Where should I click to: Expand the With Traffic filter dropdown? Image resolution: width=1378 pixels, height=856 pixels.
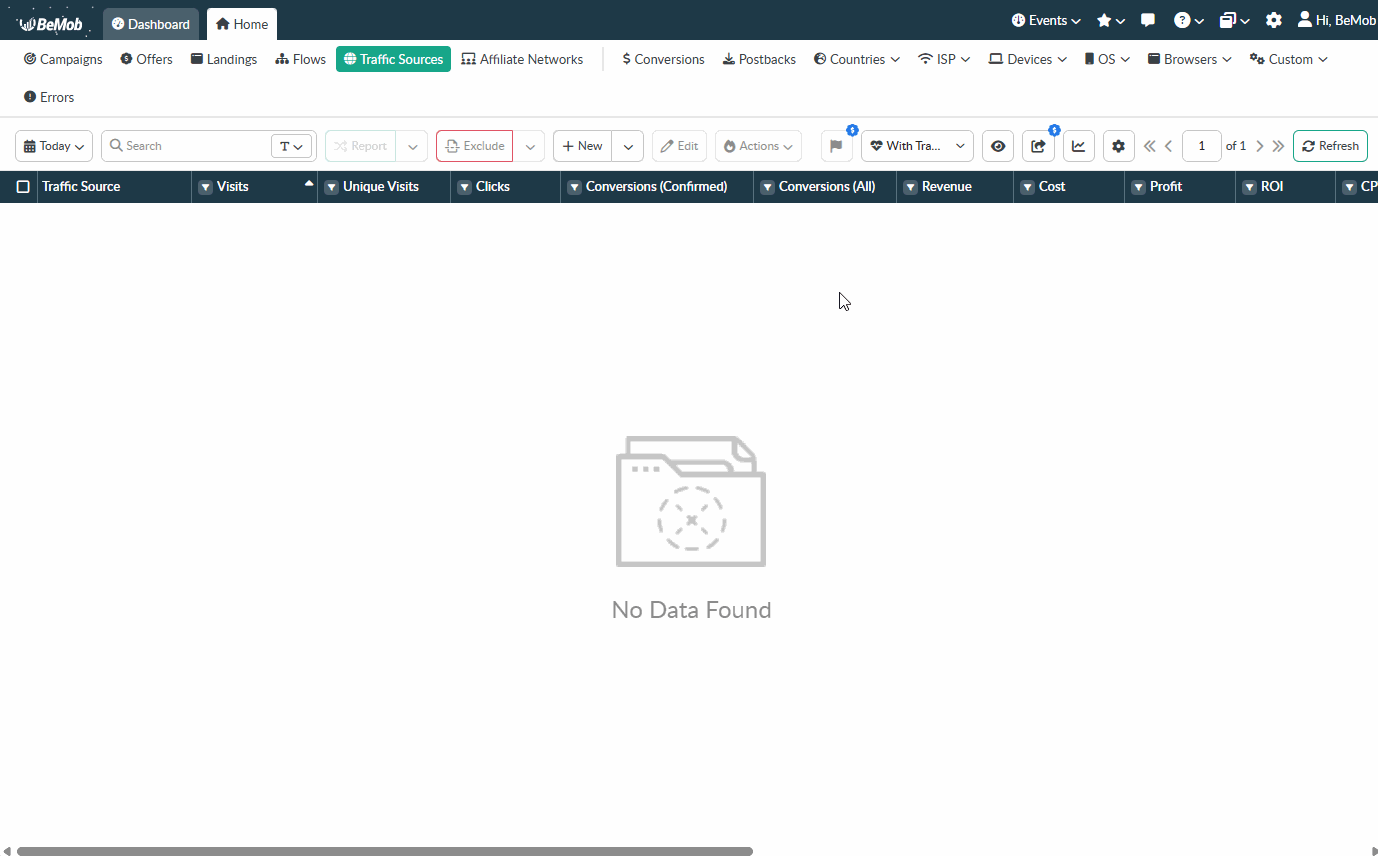(x=916, y=146)
